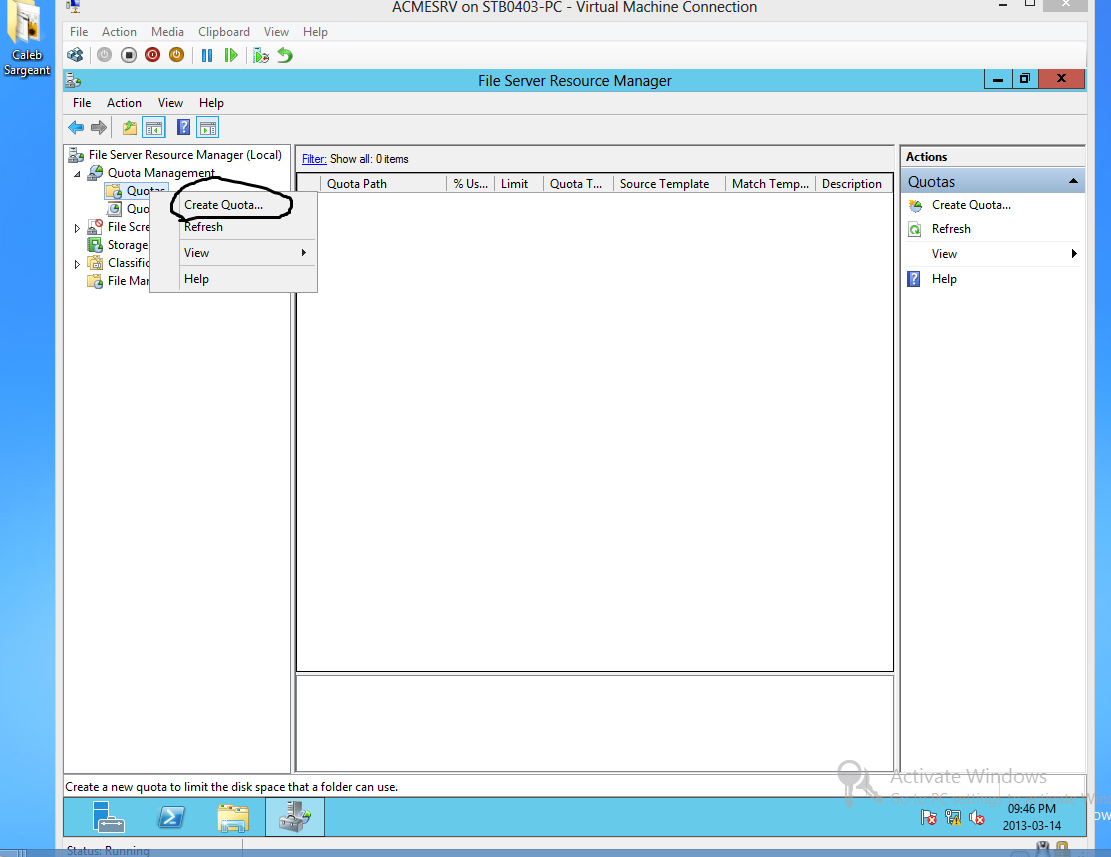Click Create Quota... in Actions pane
This screenshot has width=1111, height=857.
971,205
